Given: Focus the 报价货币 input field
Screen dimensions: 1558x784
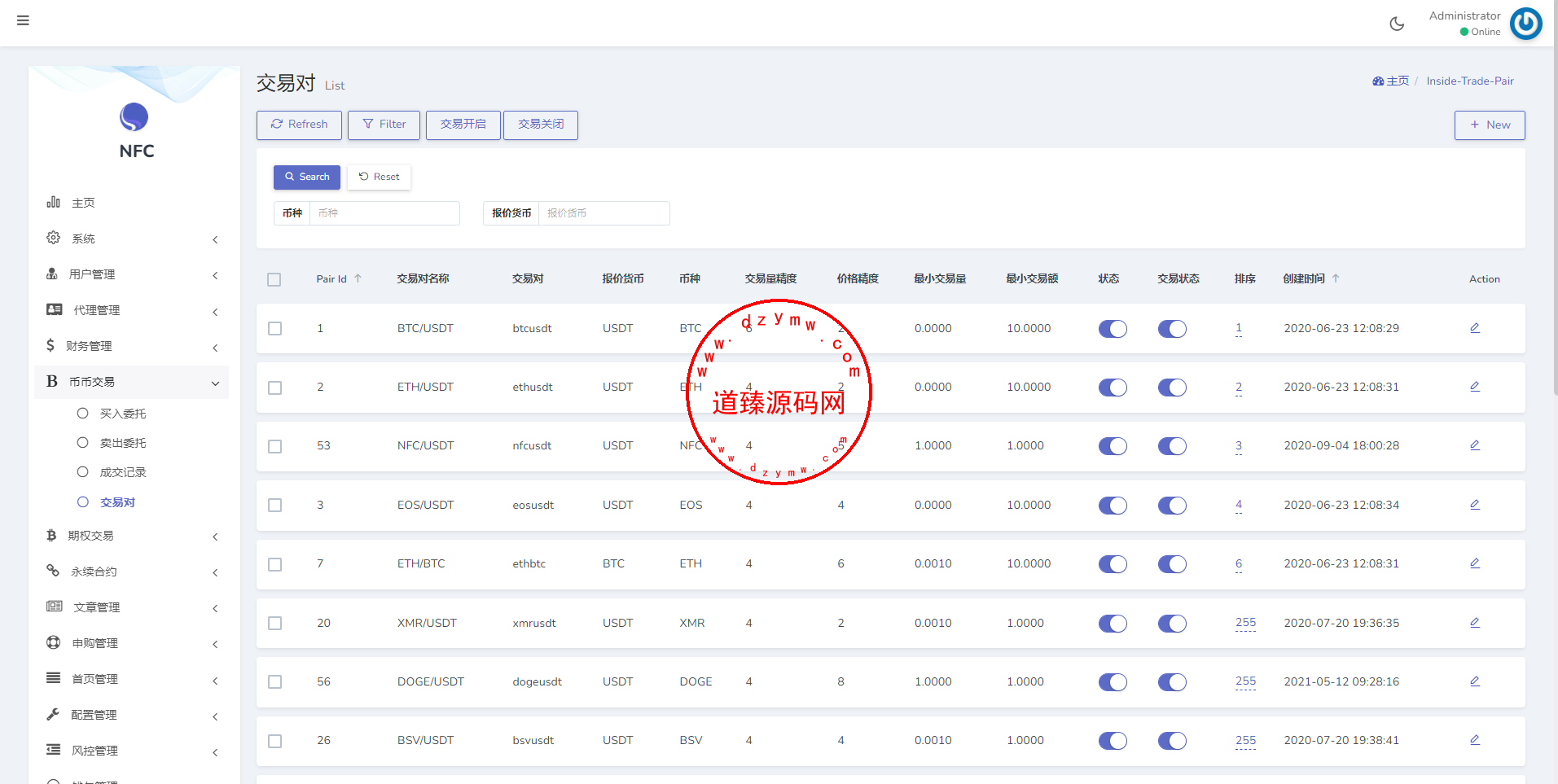Looking at the screenshot, I should [603, 213].
